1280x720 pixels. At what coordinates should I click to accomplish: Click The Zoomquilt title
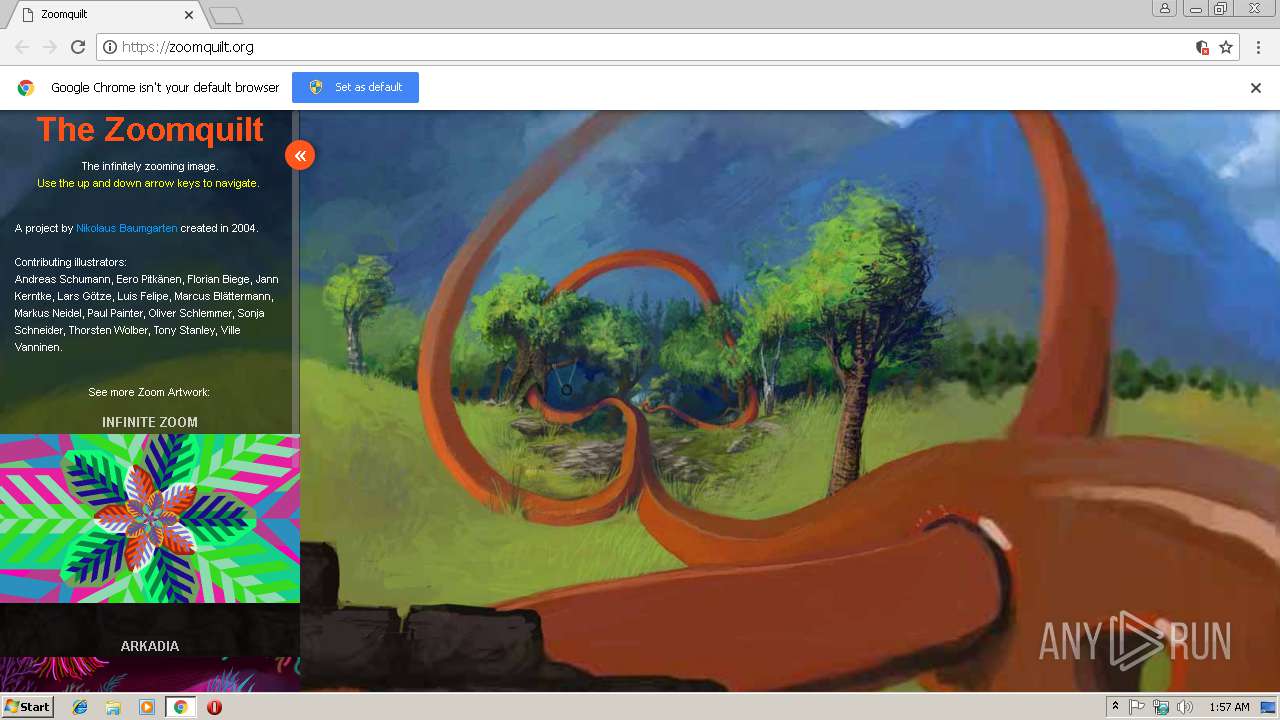coord(150,129)
